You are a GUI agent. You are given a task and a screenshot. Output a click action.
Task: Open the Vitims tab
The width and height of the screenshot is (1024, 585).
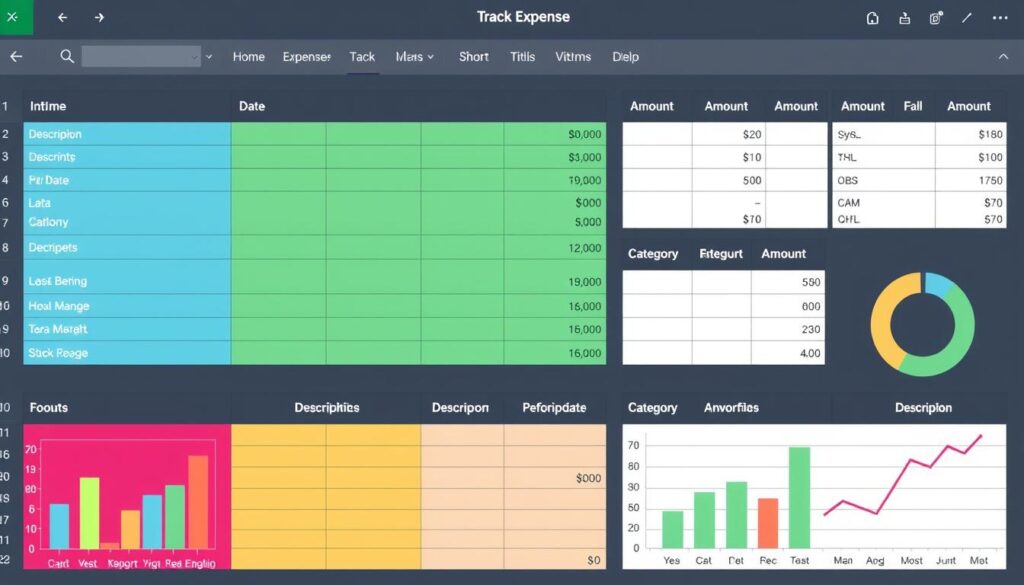pyautogui.click(x=573, y=57)
